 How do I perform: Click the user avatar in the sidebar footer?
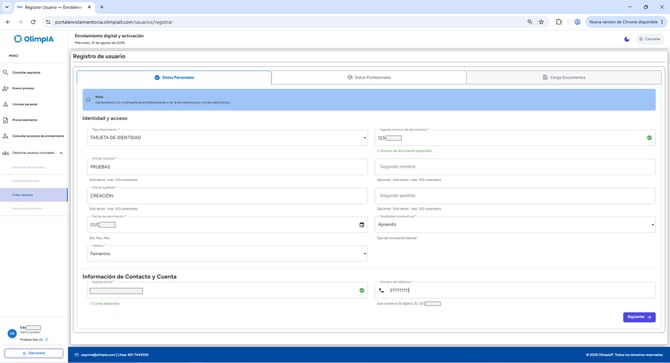12,333
